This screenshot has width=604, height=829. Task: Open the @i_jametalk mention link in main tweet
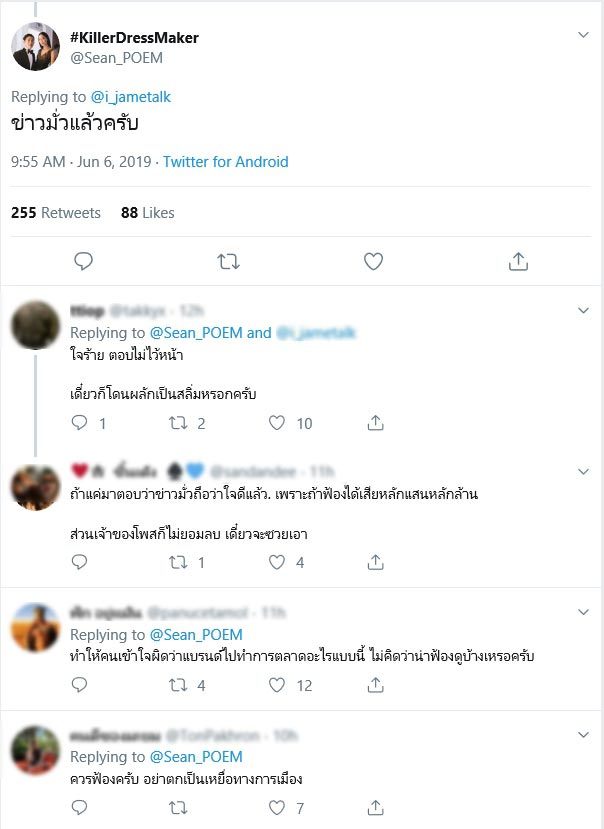[x=131, y=97]
